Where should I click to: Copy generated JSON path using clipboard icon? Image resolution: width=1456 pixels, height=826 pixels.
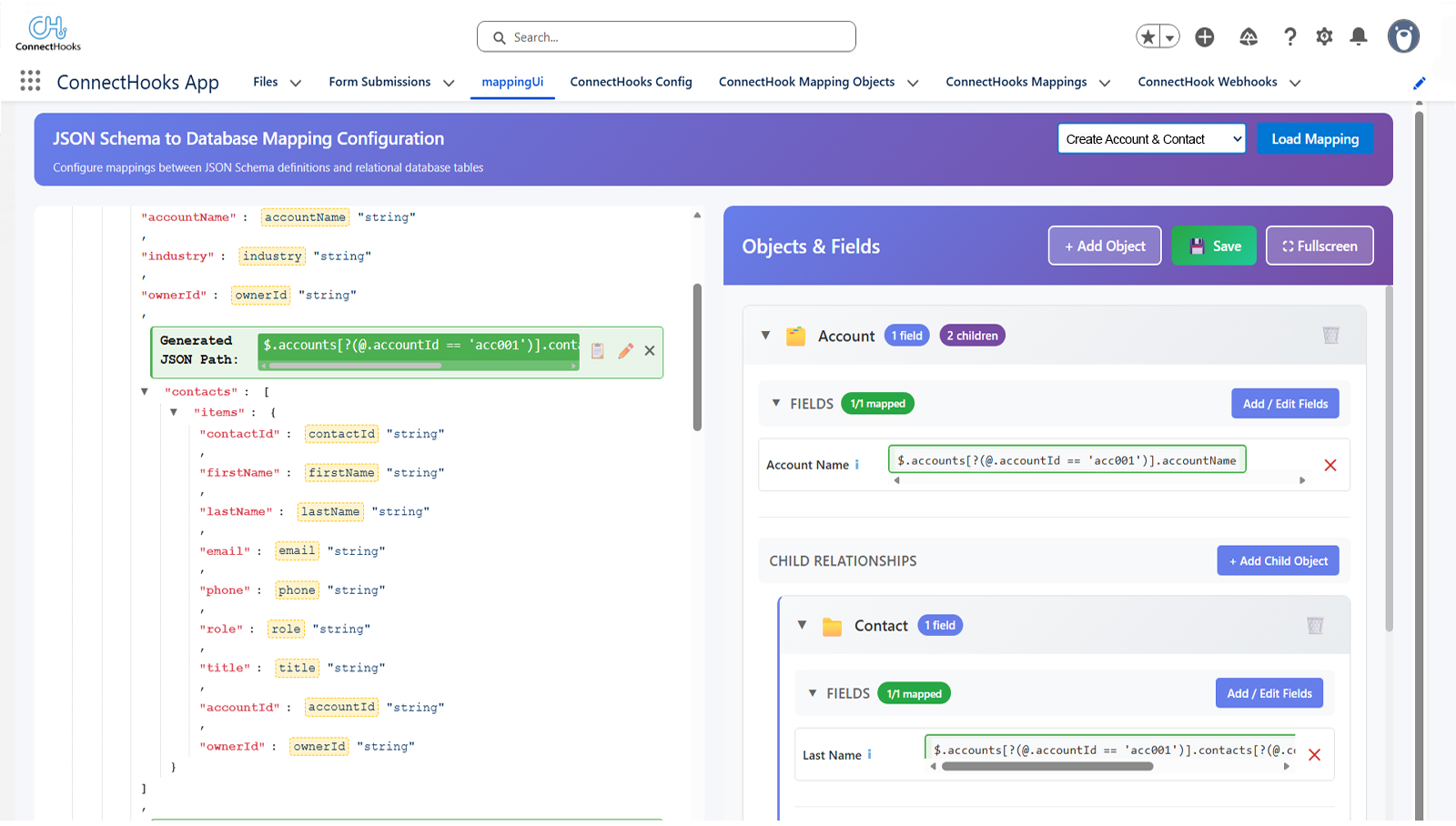click(x=598, y=351)
